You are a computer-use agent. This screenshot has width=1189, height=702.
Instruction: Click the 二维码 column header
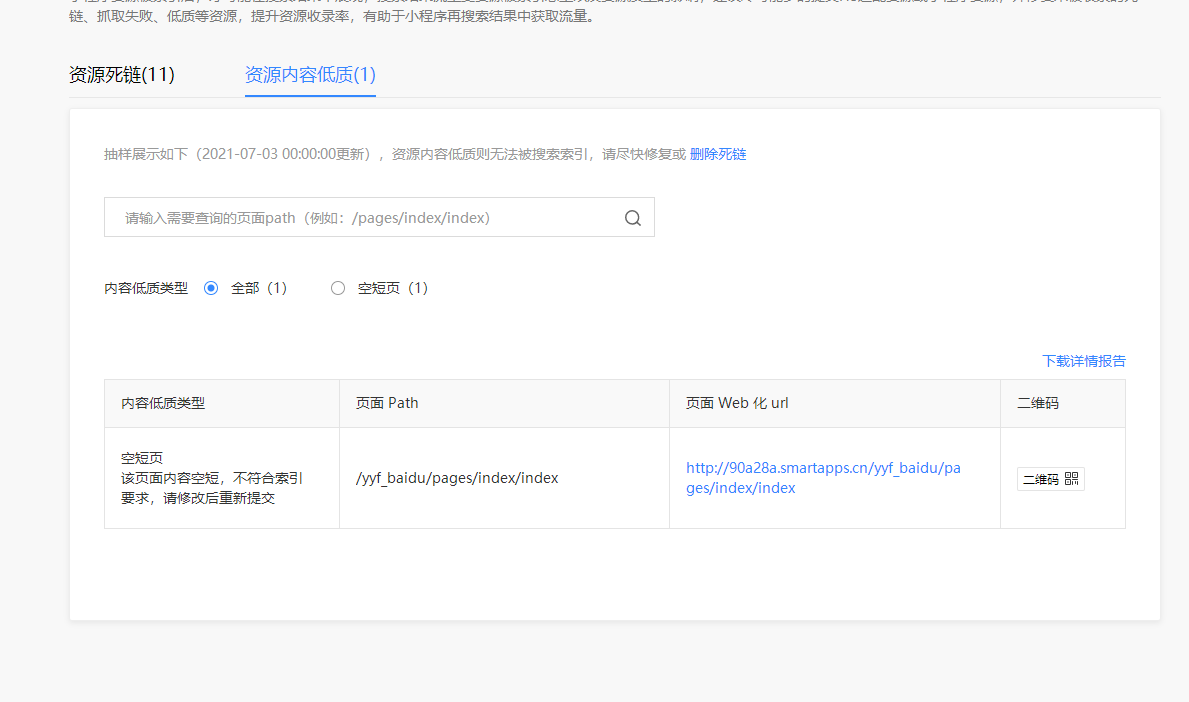(1038, 402)
